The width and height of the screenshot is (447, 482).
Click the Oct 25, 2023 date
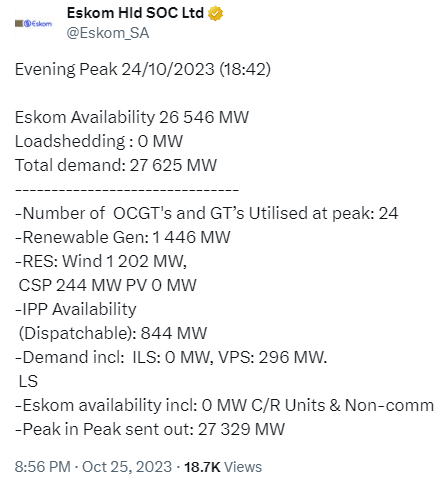127,466
